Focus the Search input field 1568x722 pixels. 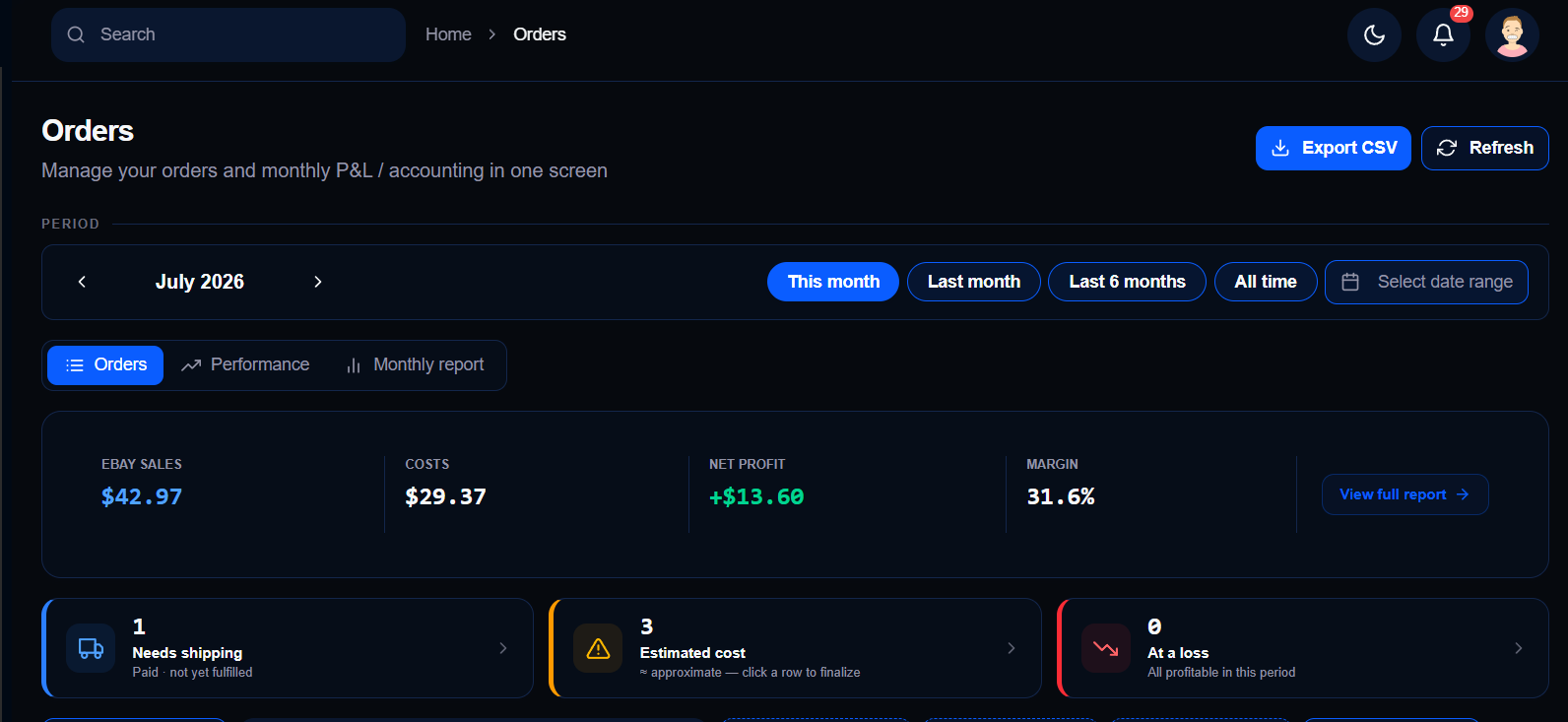coord(229,34)
